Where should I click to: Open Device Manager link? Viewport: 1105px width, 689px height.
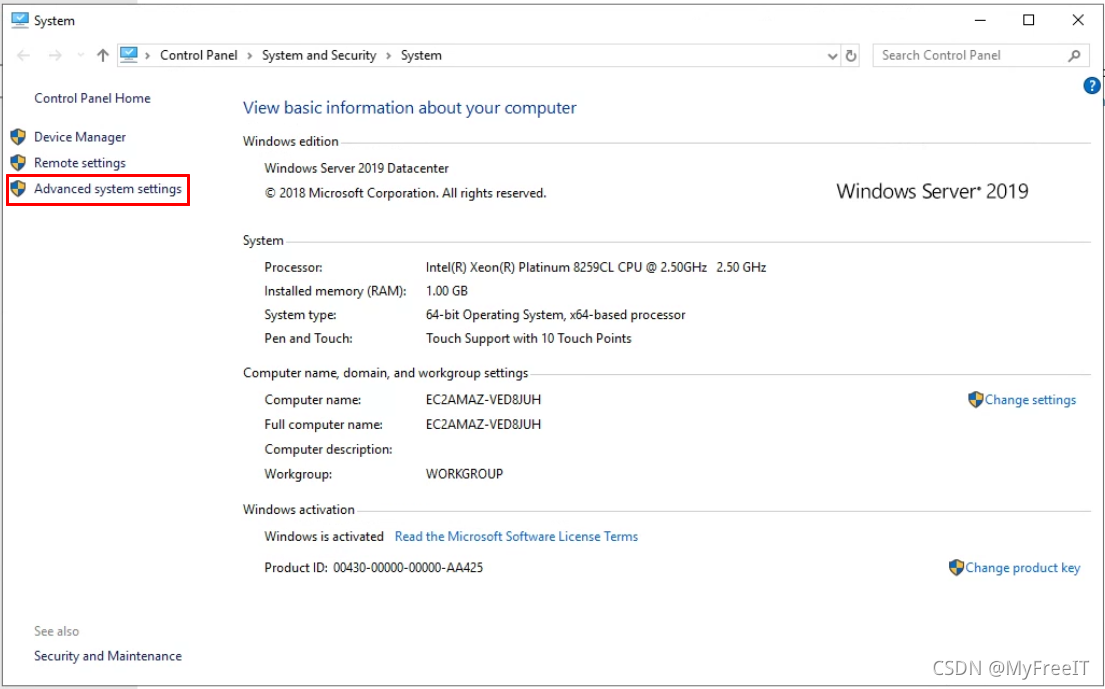click(80, 137)
